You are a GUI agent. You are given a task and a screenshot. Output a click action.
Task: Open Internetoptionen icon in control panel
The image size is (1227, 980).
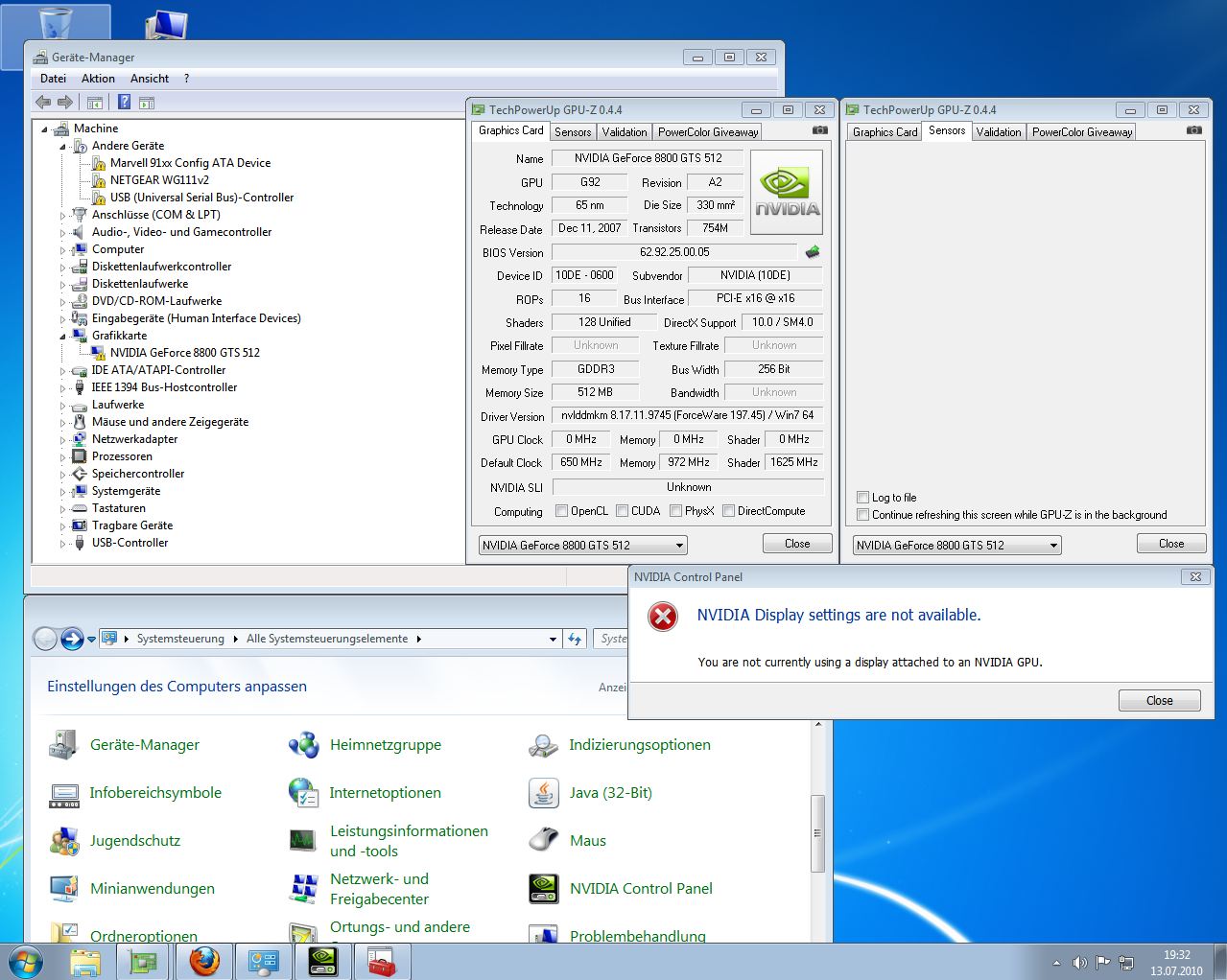[x=304, y=793]
